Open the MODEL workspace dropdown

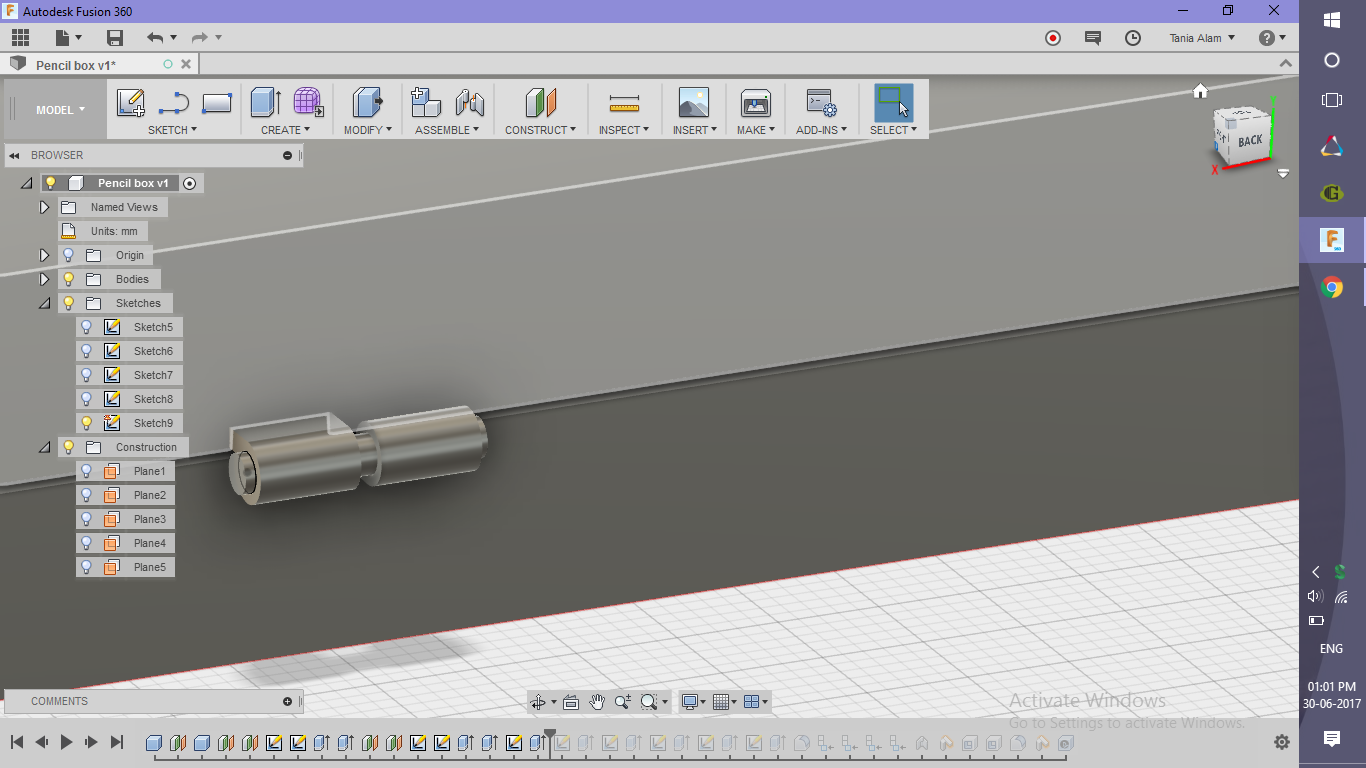[60, 110]
